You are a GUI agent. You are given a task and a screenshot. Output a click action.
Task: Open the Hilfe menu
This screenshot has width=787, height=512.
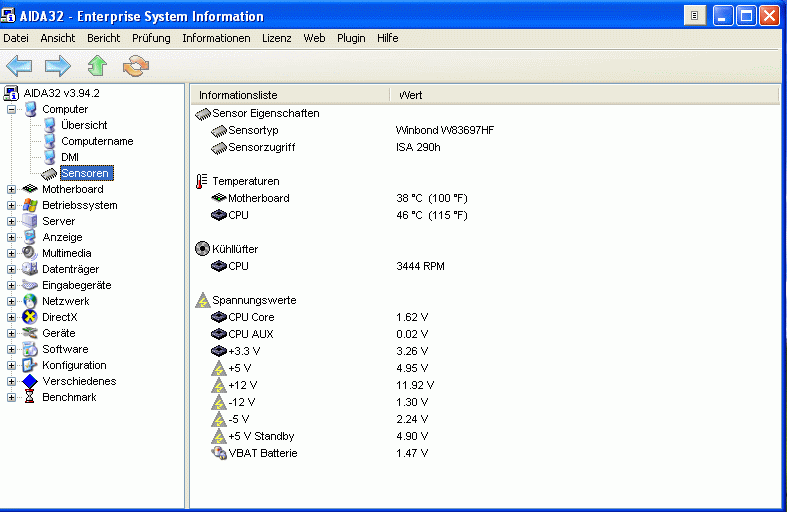pos(387,38)
